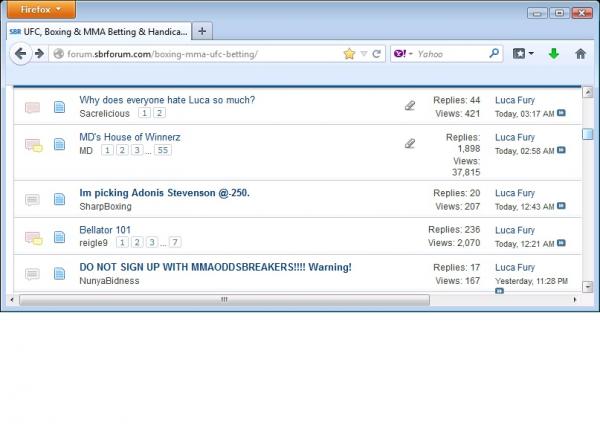Click into the Yahoo search field
The image size is (600, 446).
point(450,53)
